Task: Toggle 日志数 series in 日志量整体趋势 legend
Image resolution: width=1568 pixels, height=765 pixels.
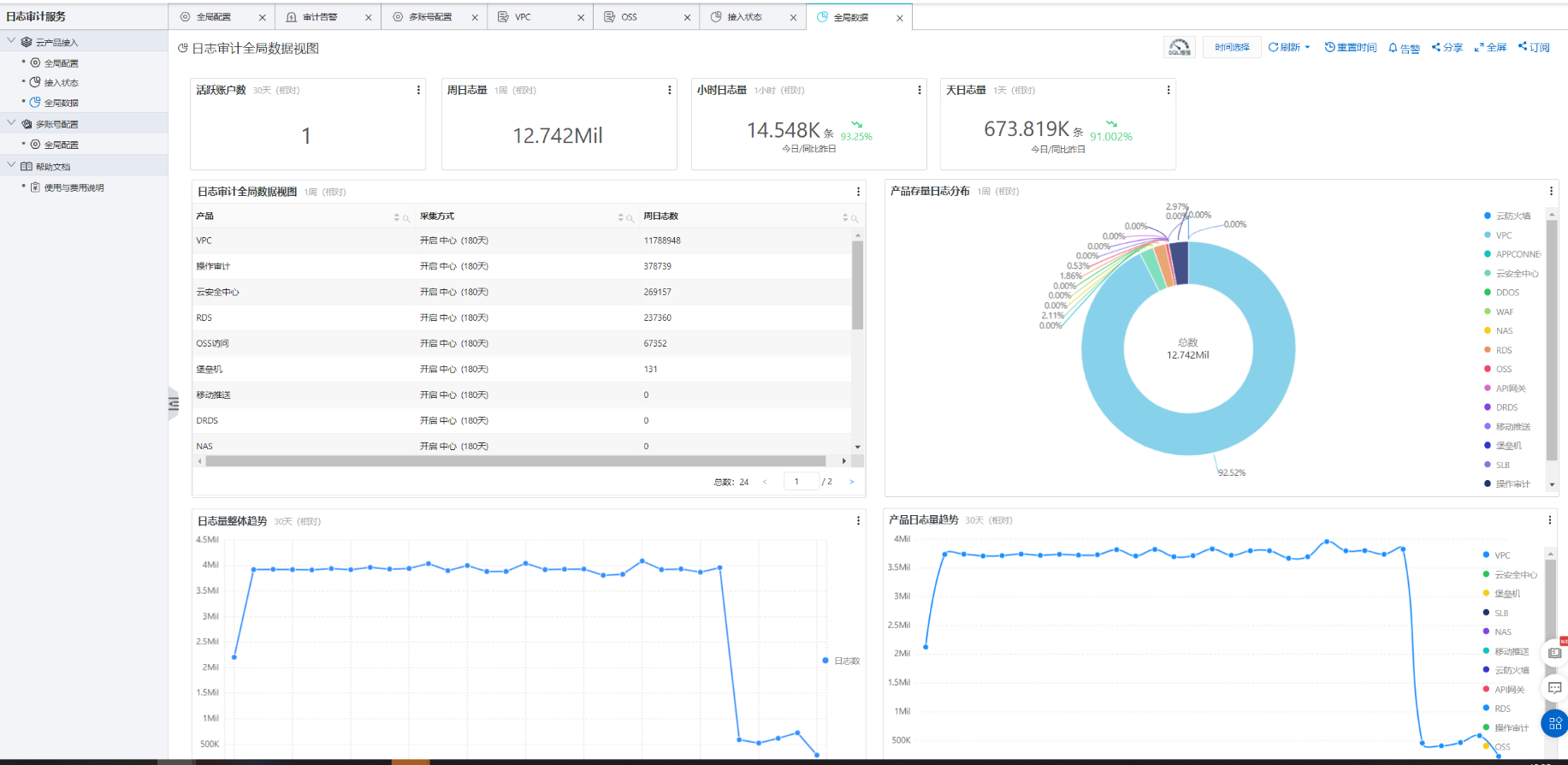Action: (x=841, y=661)
